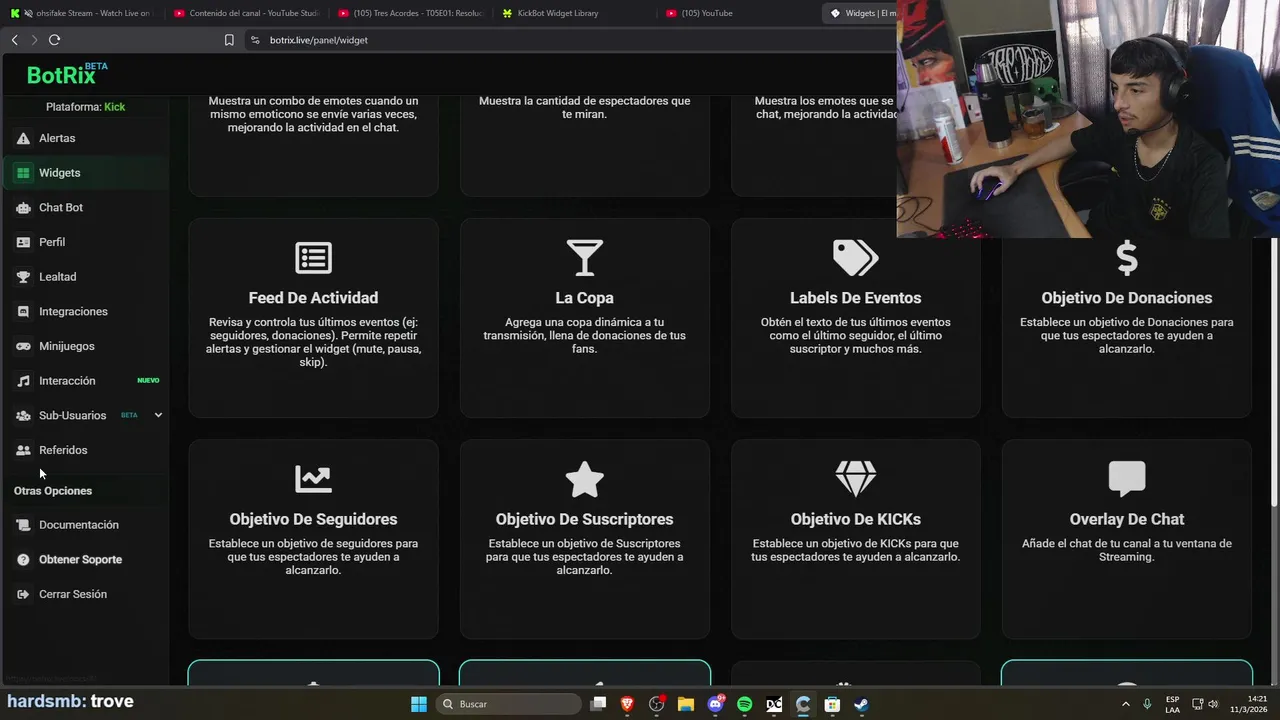Click the Feed De Actividad list icon

(x=313, y=258)
